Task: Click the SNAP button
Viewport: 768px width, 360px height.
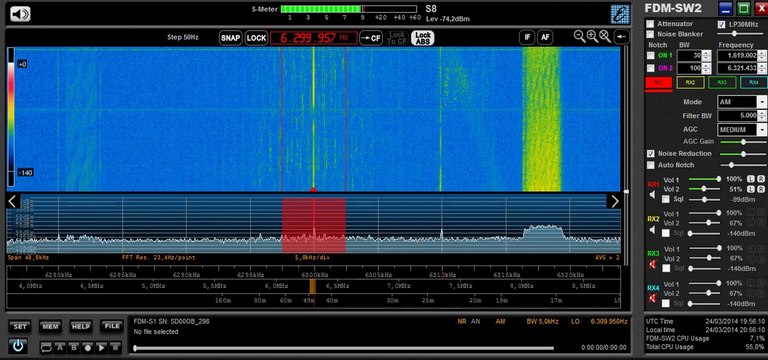Action: point(231,38)
